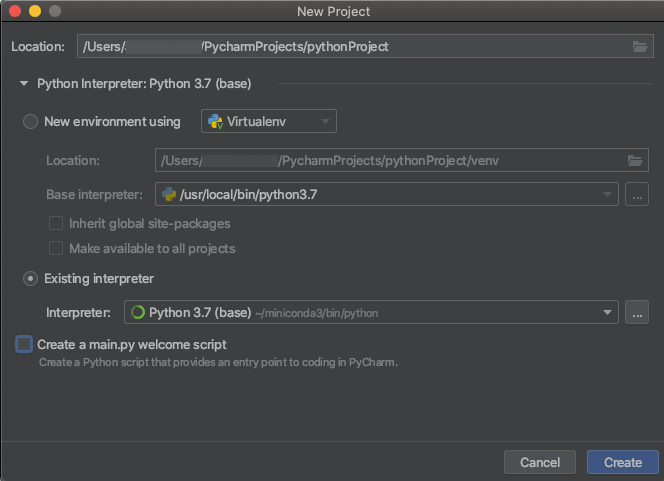
Task: Click the /usr/local/bin/python3.7 text
Action: [x=249, y=195]
